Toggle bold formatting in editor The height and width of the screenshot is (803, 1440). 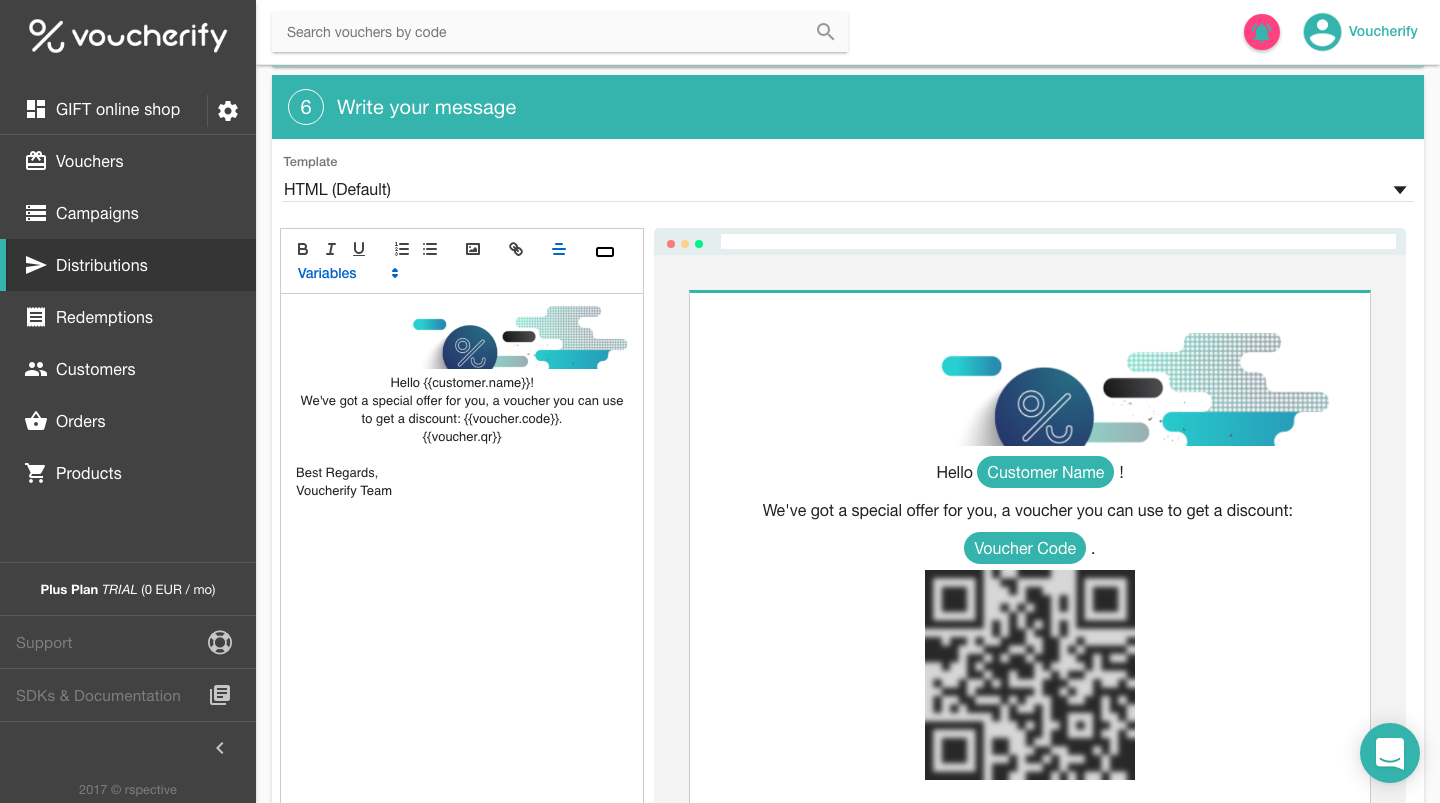click(303, 249)
